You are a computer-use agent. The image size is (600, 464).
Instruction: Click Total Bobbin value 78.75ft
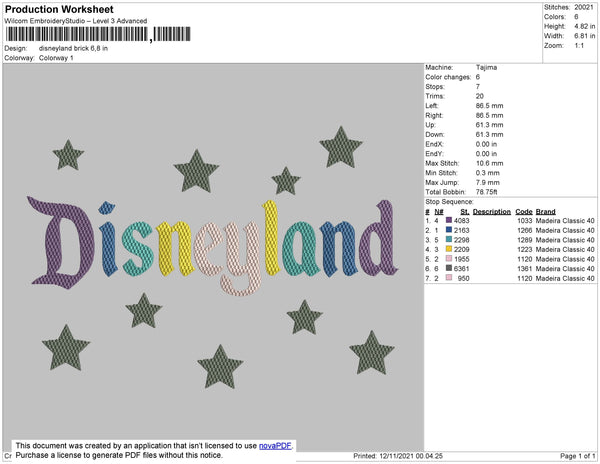pyautogui.click(x=486, y=192)
